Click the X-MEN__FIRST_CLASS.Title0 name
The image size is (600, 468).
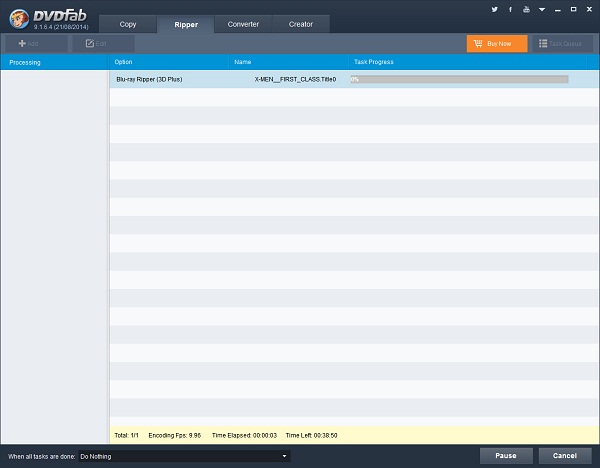(x=295, y=79)
